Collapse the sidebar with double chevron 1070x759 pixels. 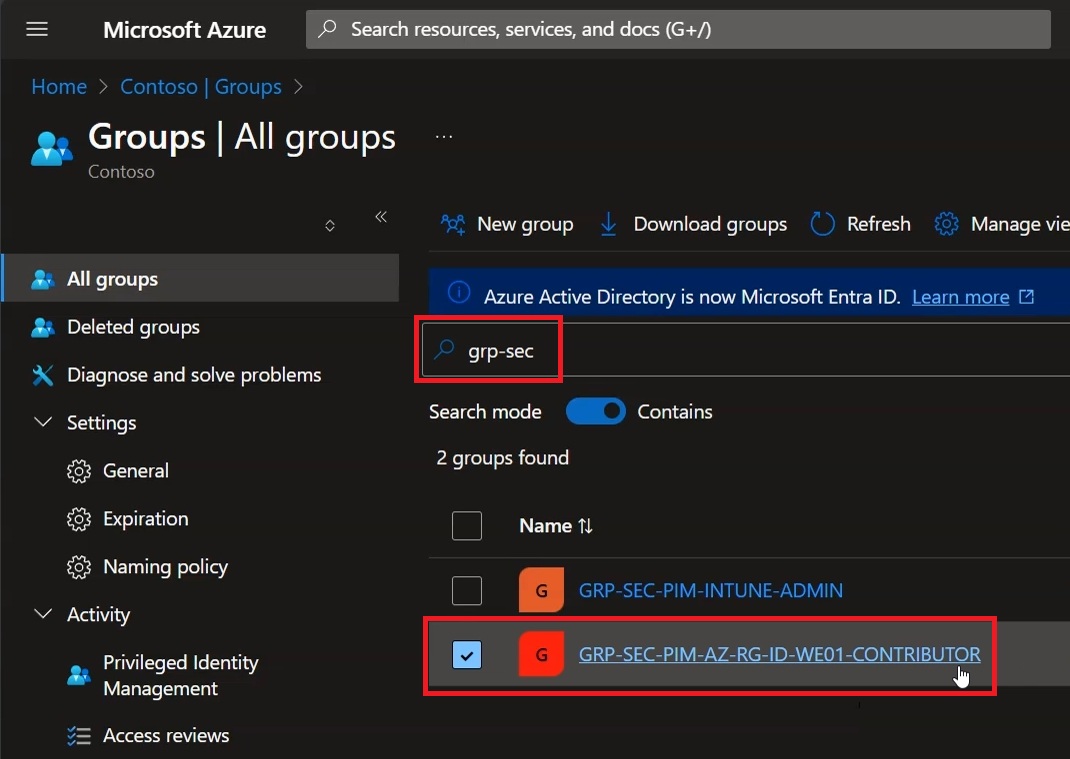tap(381, 217)
